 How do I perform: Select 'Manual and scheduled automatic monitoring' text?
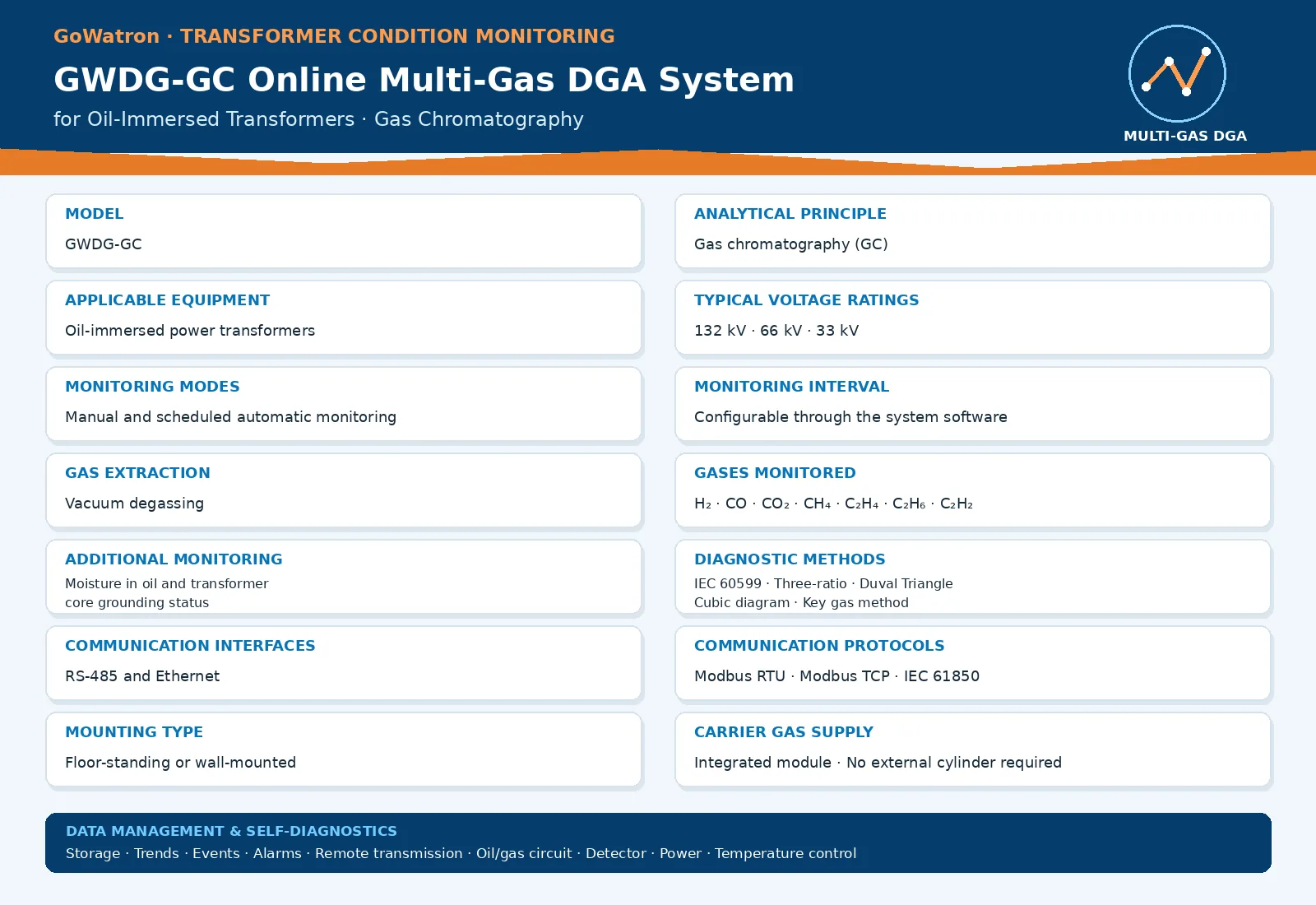point(231,417)
